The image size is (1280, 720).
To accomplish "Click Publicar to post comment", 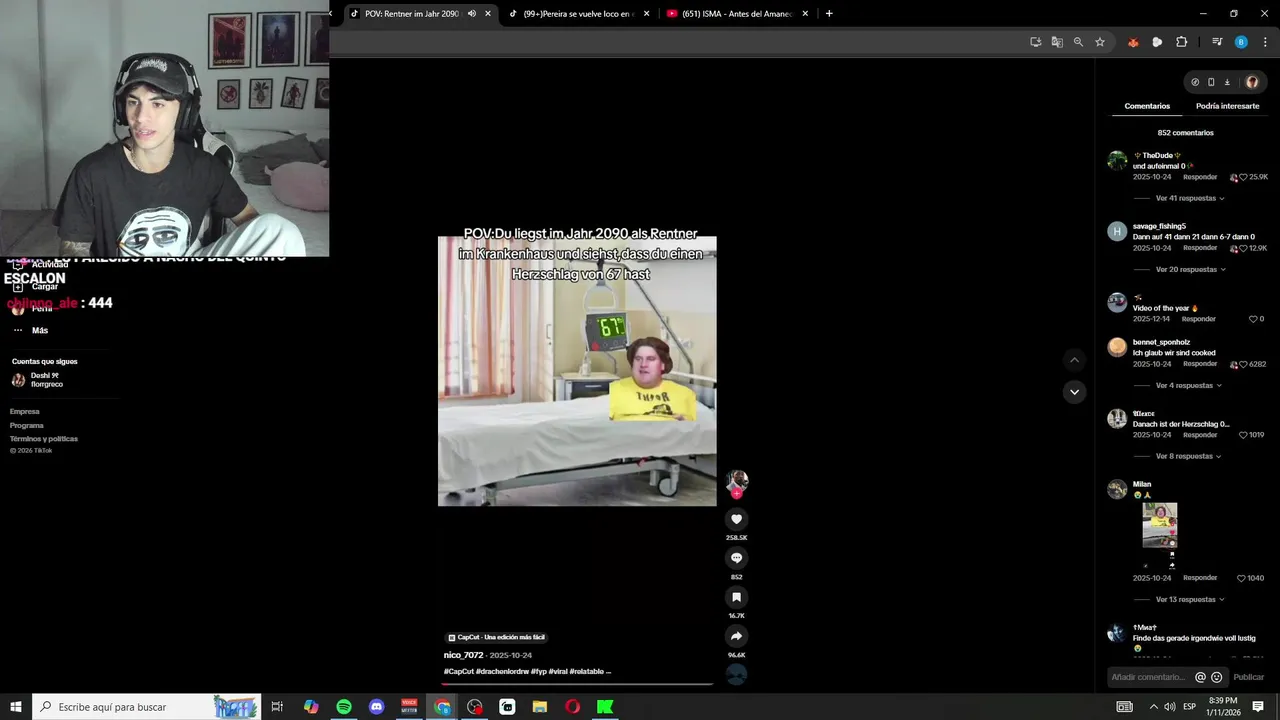I will coord(1248,677).
